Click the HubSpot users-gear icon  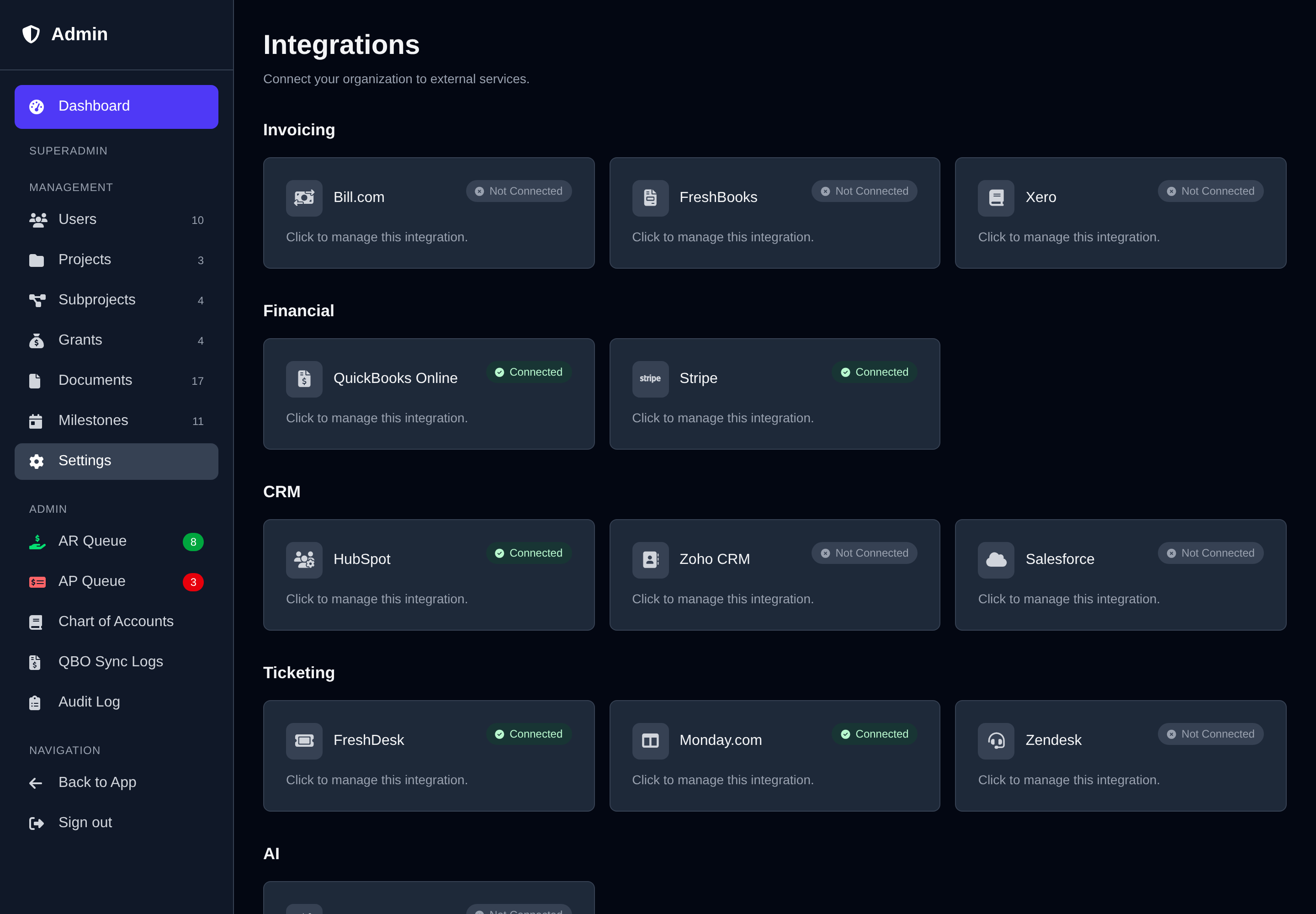click(x=304, y=560)
